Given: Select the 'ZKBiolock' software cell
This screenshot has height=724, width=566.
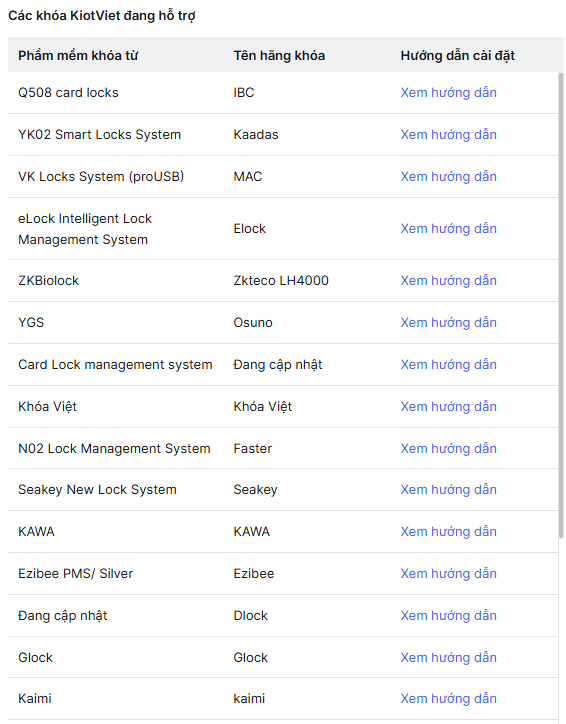Looking at the screenshot, I should [x=48, y=281].
